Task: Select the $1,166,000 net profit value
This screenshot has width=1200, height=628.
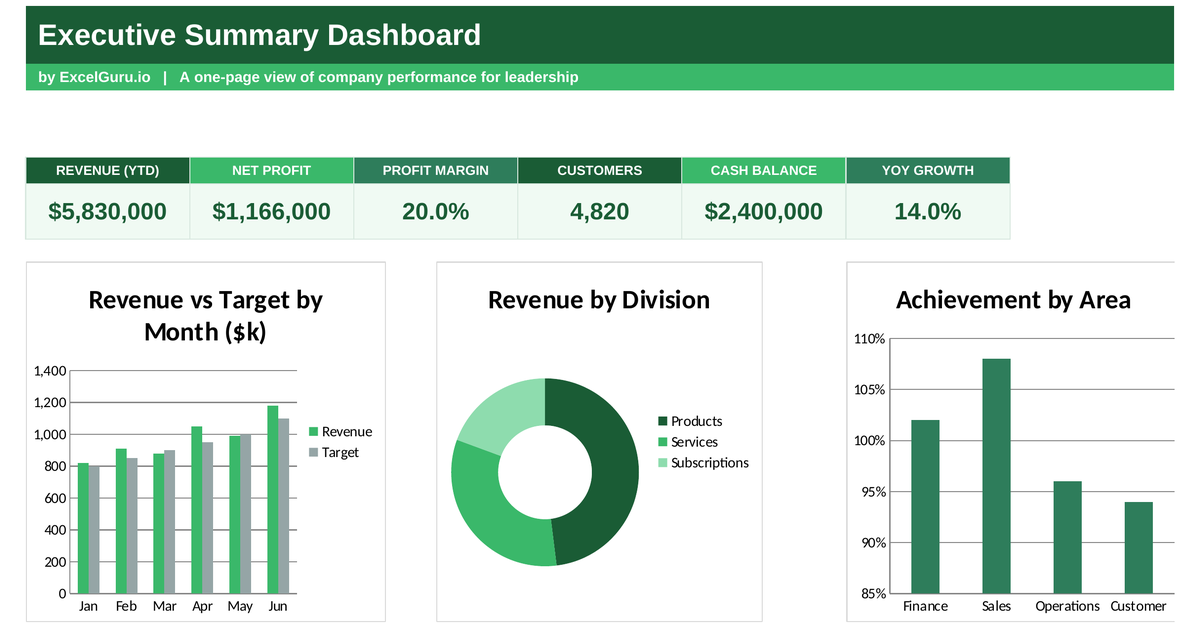Action: (271, 211)
